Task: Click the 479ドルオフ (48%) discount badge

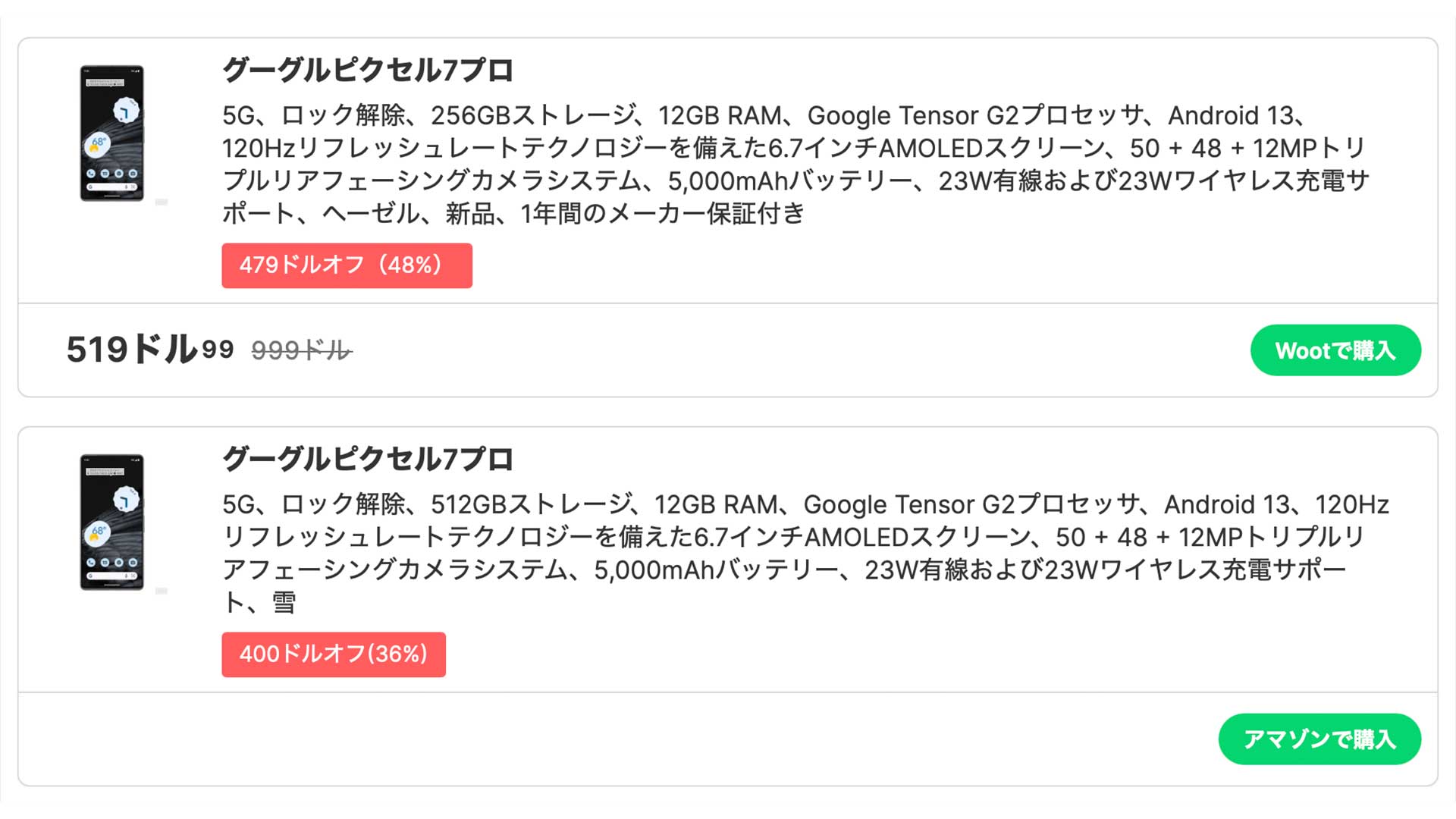Action: tap(347, 265)
